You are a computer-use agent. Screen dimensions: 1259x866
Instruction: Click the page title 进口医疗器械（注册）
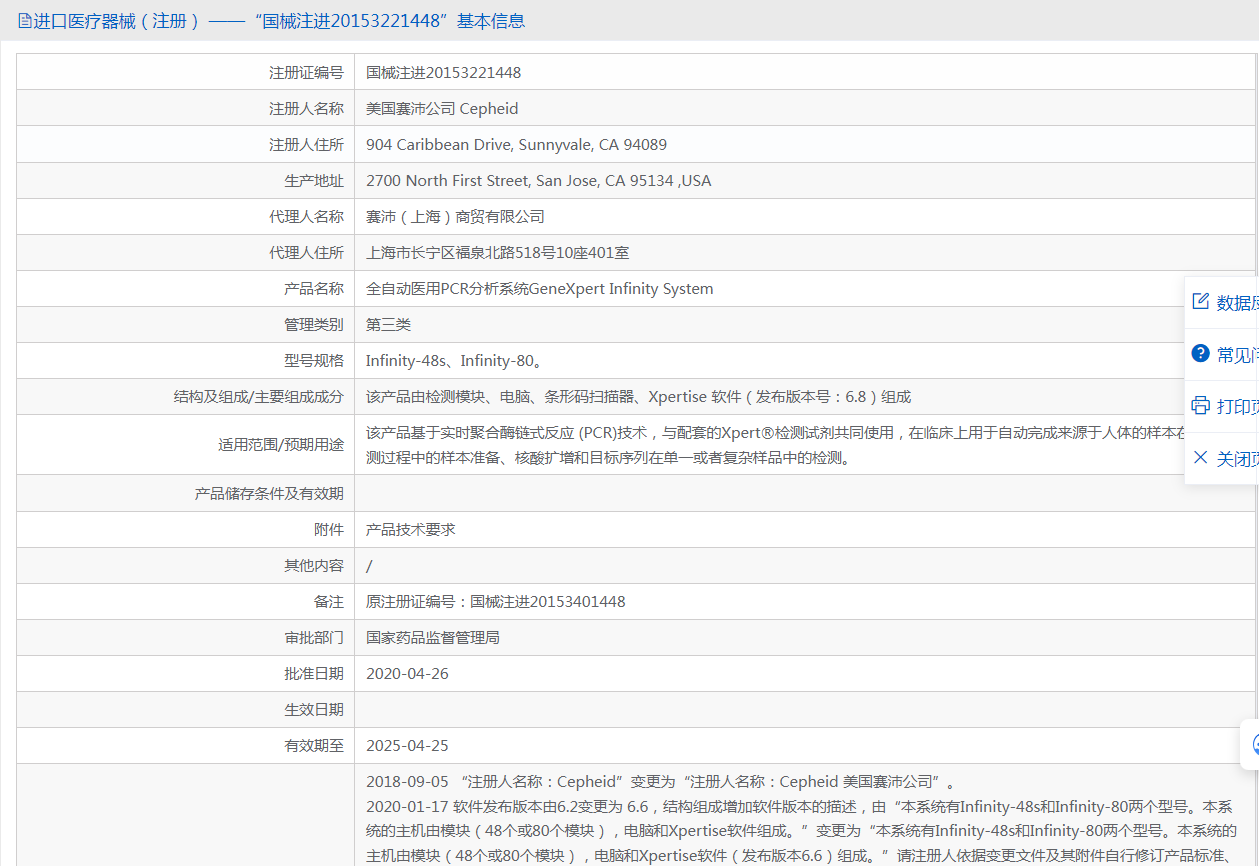(117, 21)
